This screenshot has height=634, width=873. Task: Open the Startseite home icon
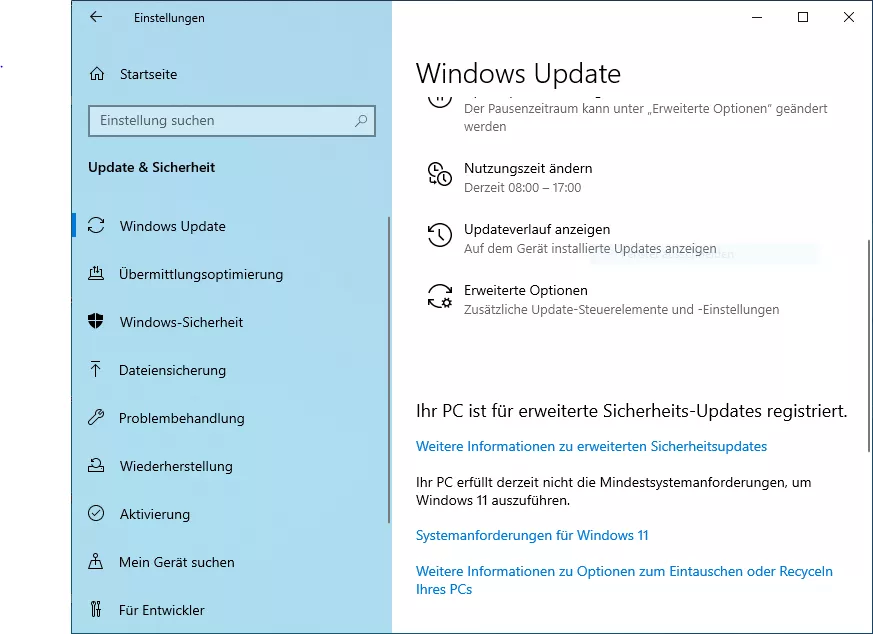[97, 73]
